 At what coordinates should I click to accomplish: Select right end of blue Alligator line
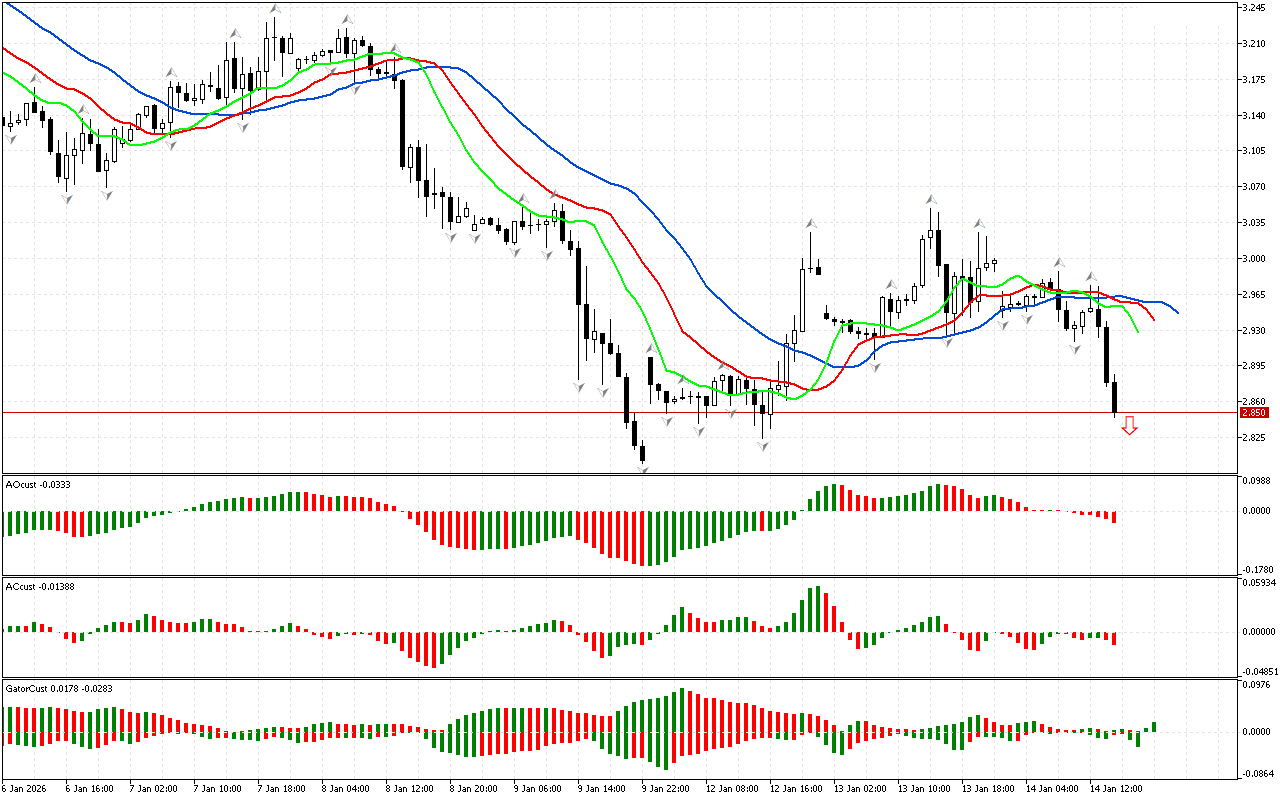(1177, 312)
